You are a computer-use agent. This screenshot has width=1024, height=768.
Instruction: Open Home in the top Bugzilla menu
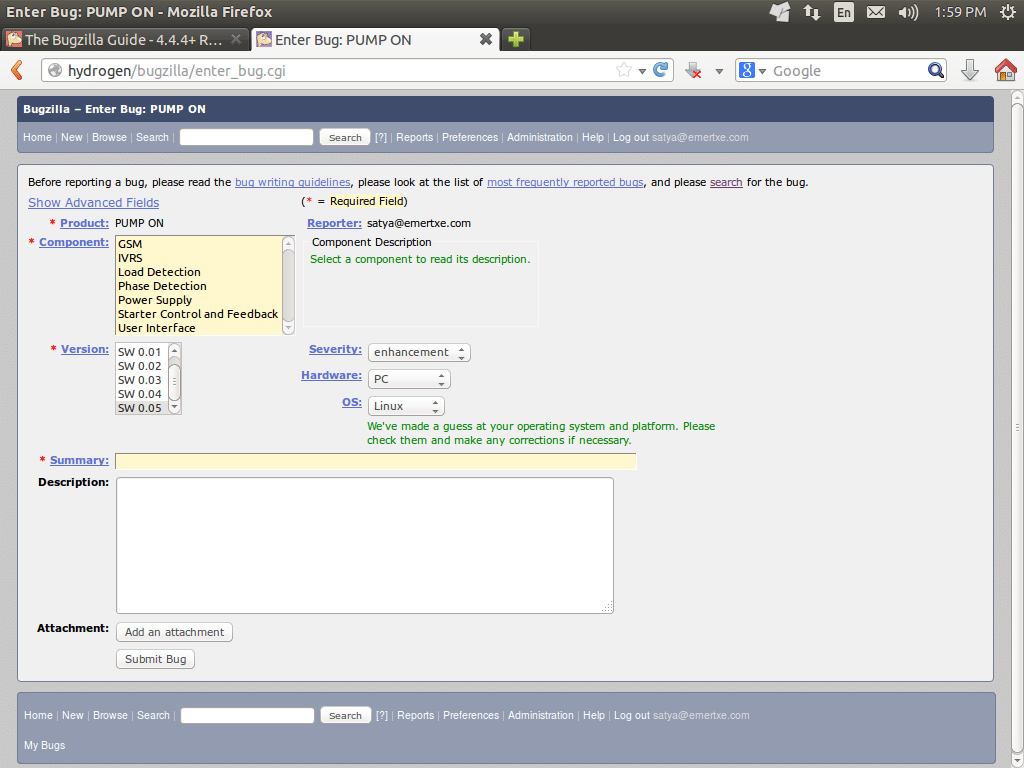click(x=37, y=137)
